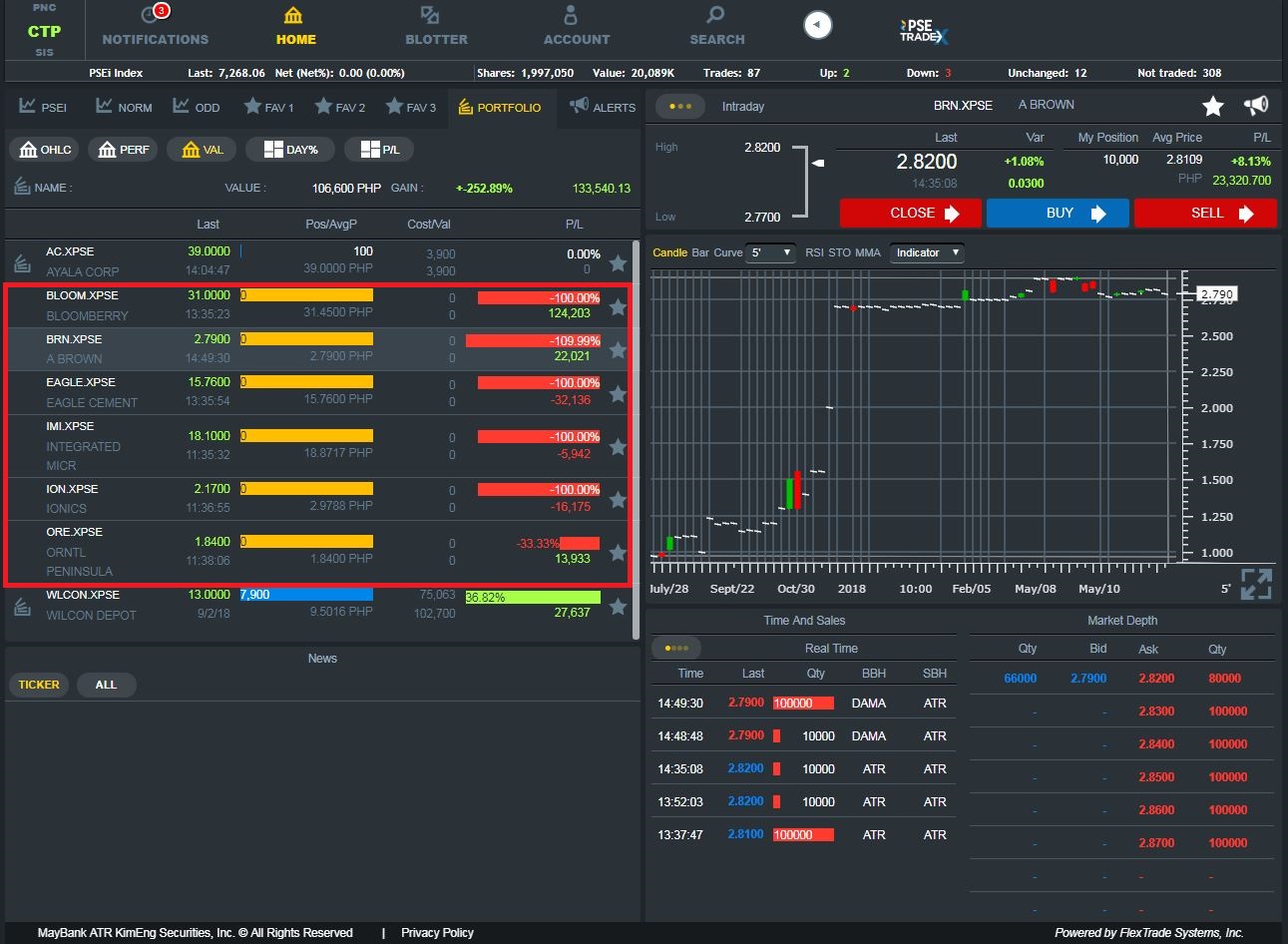Toggle the OHLC view button

tap(45, 150)
